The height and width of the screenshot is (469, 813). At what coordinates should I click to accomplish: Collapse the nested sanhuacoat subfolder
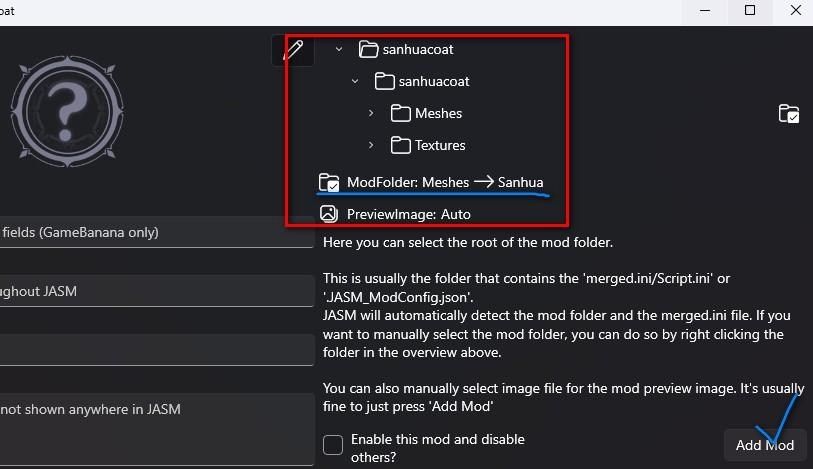(x=355, y=81)
